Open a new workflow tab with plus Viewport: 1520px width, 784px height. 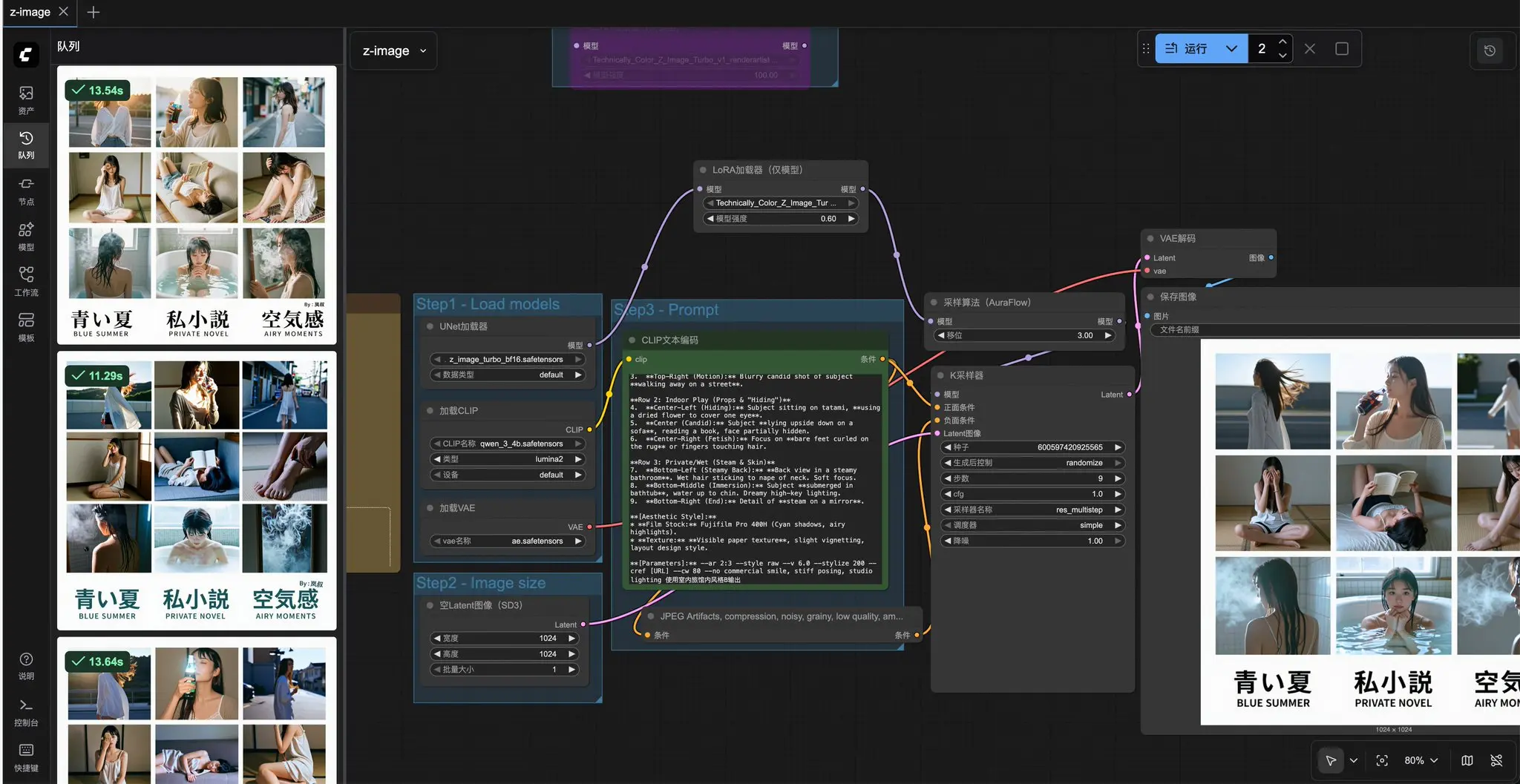coord(94,12)
